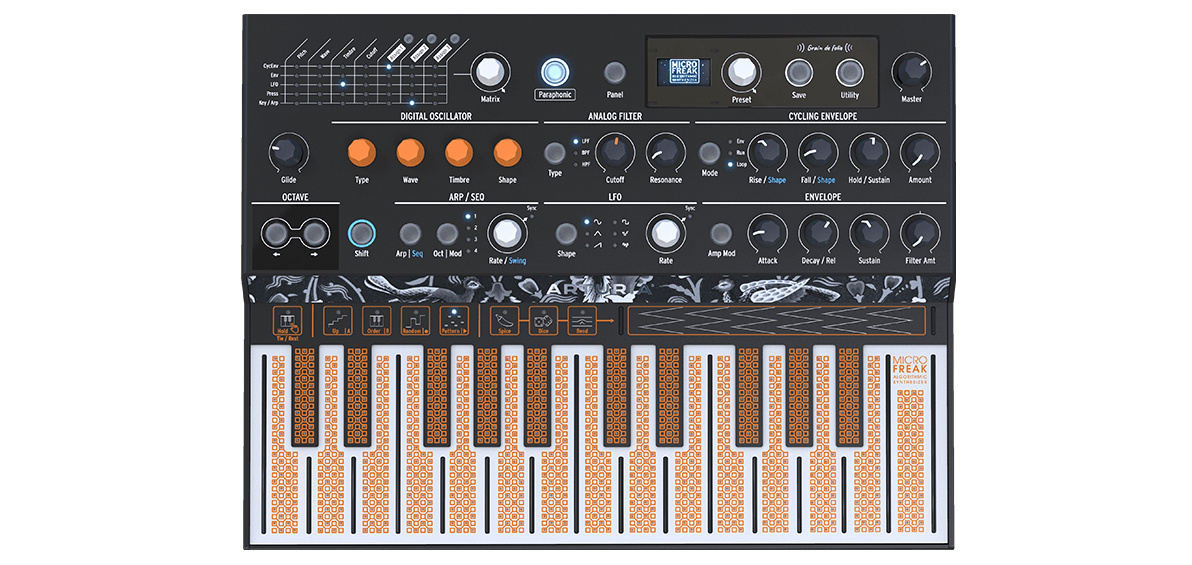The width and height of the screenshot is (1192, 565).
Task: Choose the Random arpeggio mode icon
Action: (x=415, y=321)
